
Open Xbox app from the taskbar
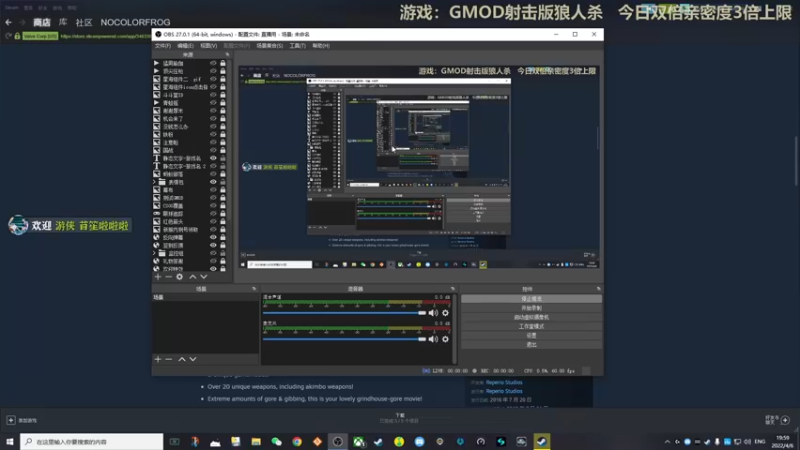(x=359, y=441)
